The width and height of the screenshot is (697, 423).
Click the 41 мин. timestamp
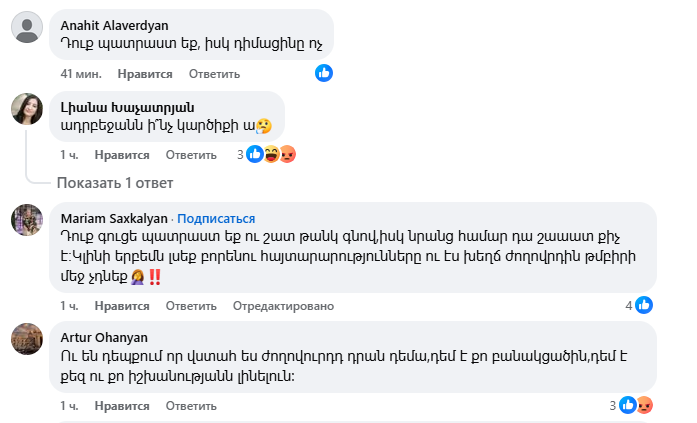click(79, 74)
